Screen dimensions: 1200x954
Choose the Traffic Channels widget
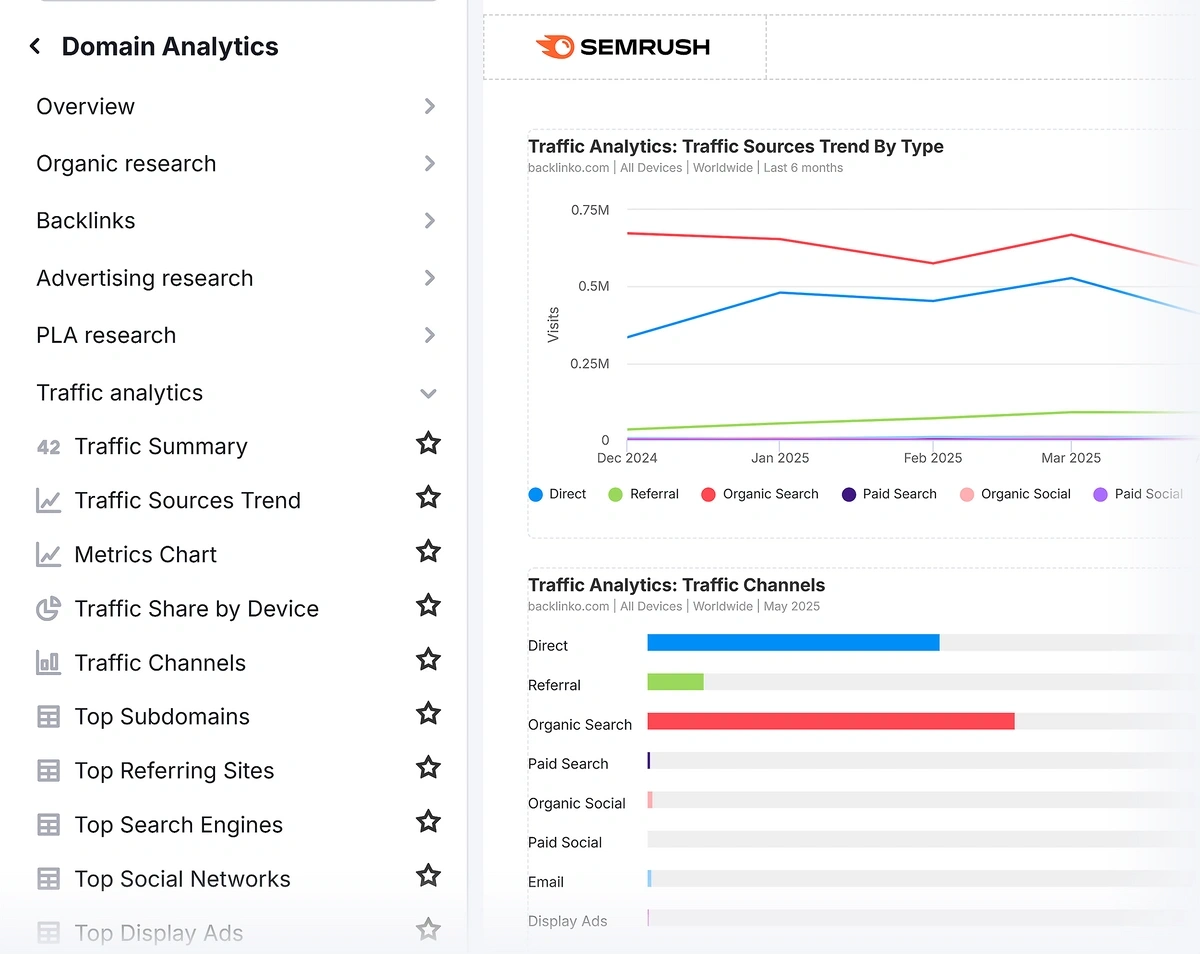pos(160,663)
